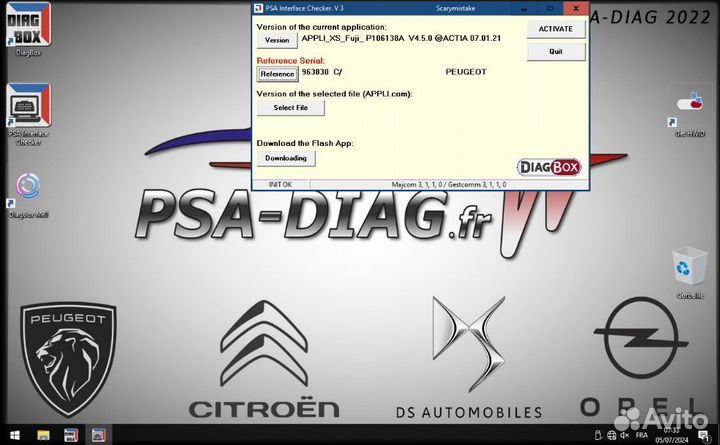This screenshot has height=445, width=720.
Task: Click the USB device tray icon
Action: coord(598,435)
